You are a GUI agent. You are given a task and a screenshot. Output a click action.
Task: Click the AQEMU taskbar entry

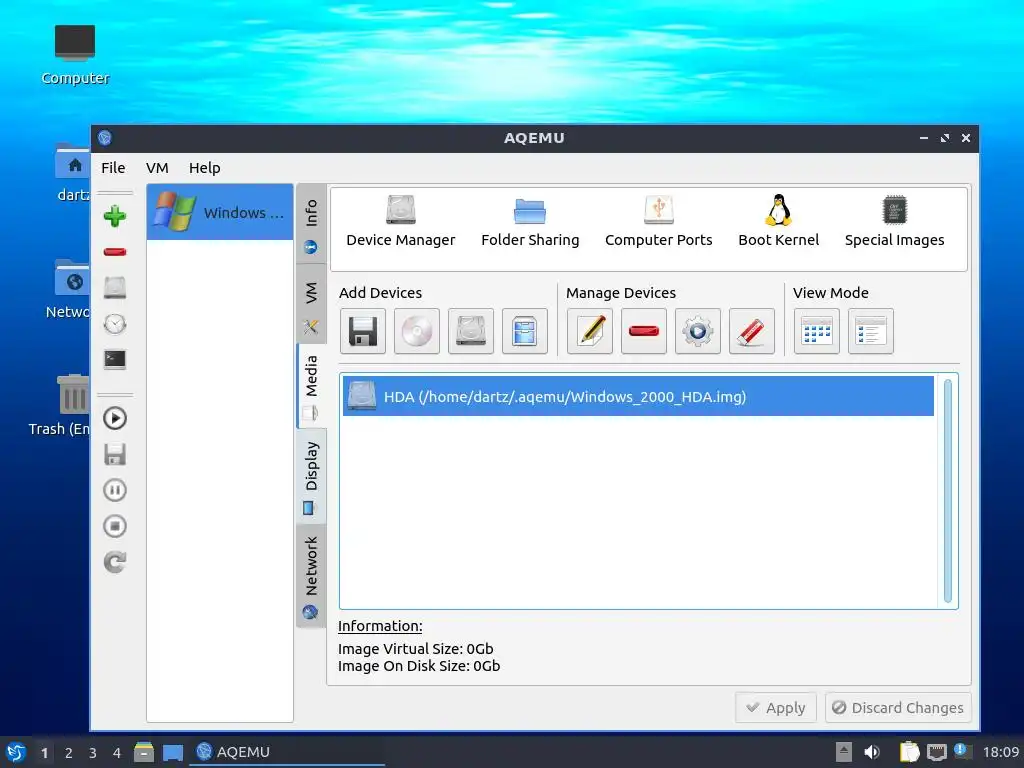click(287, 752)
